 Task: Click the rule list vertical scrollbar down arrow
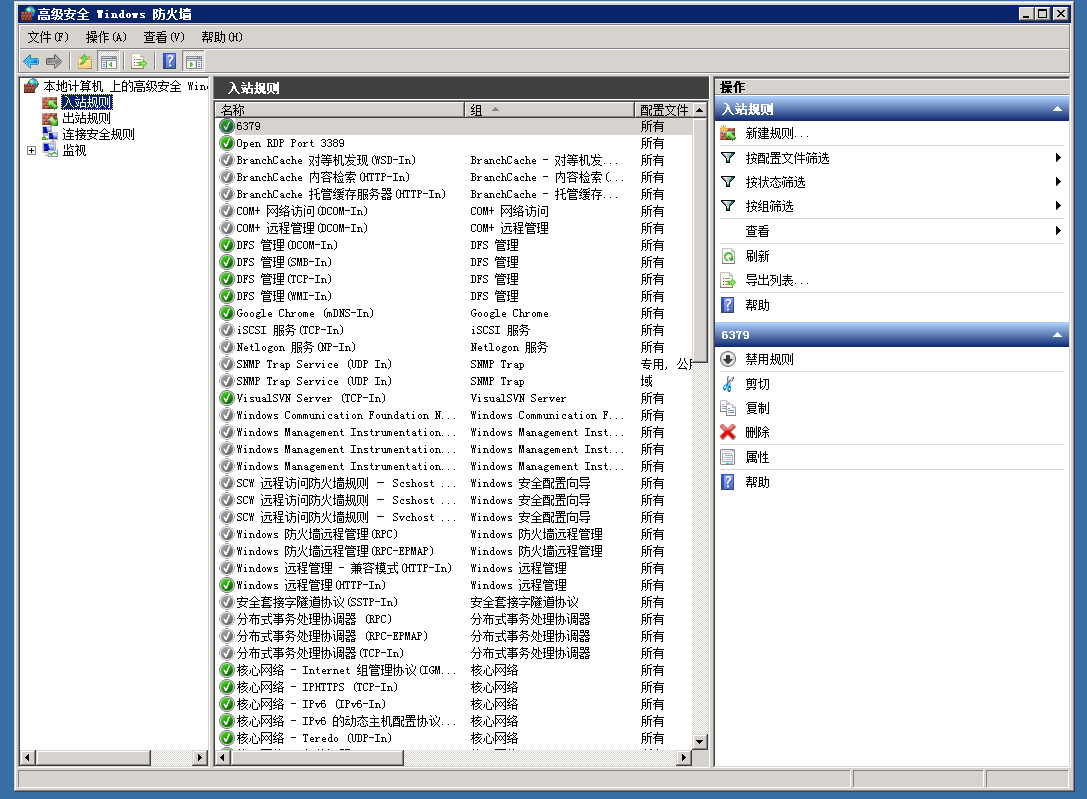699,741
